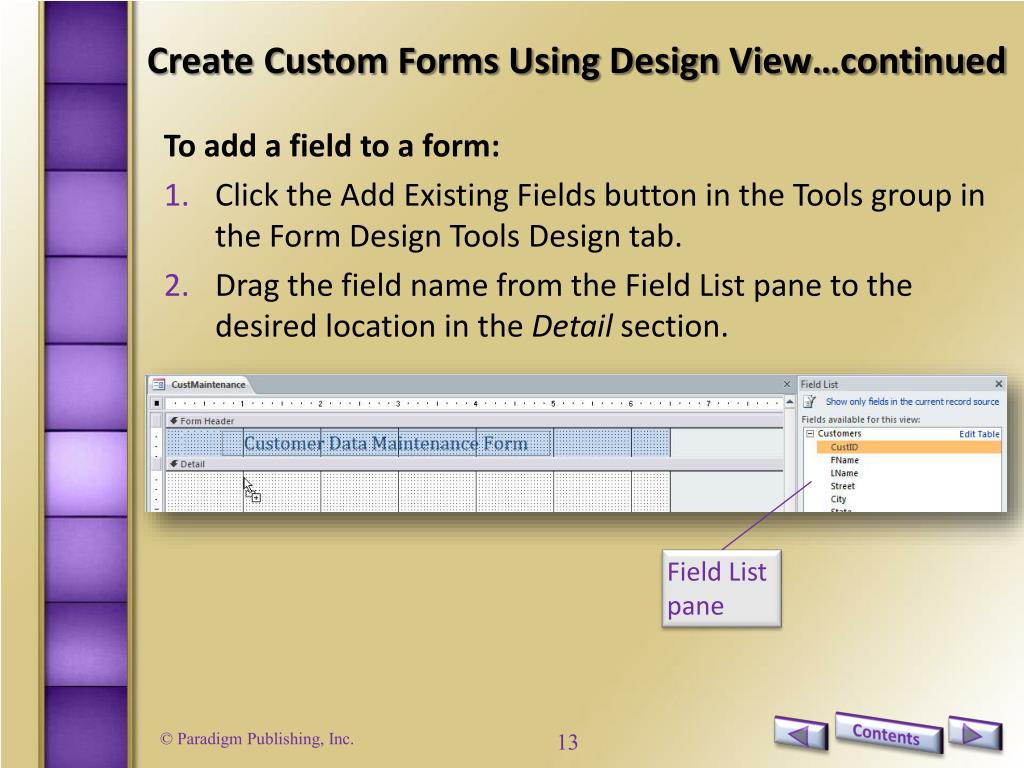Click the Edit Table link
1024x768 pixels.
979,434
